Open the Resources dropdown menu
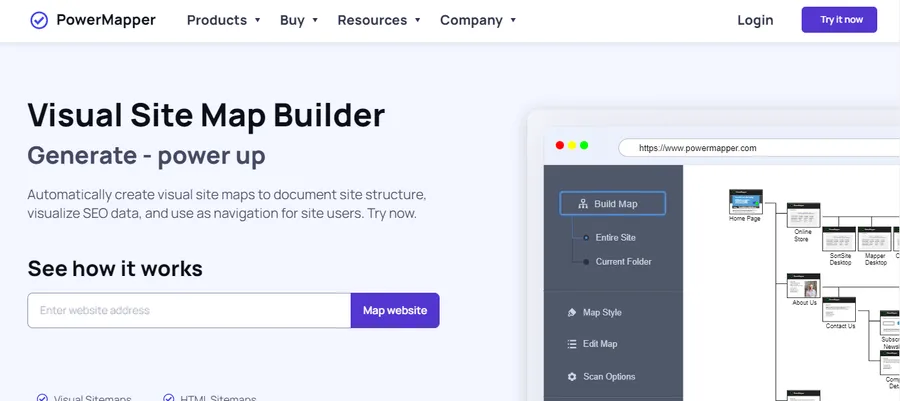900x401 pixels. (x=379, y=20)
